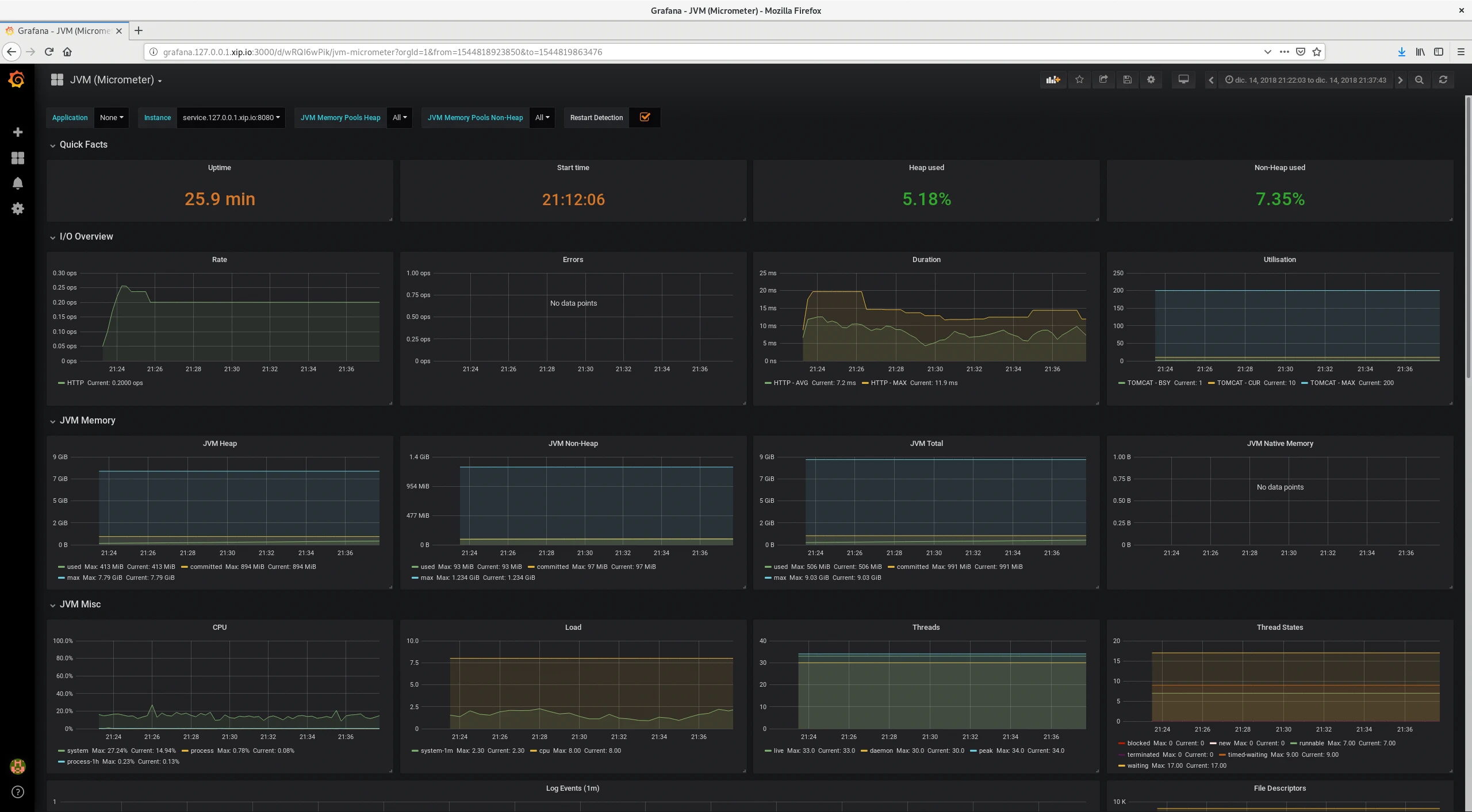Refresh the dashboard with the refresh icon
This screenshot has height=812, width=1472.
[x=1443, y=80]
